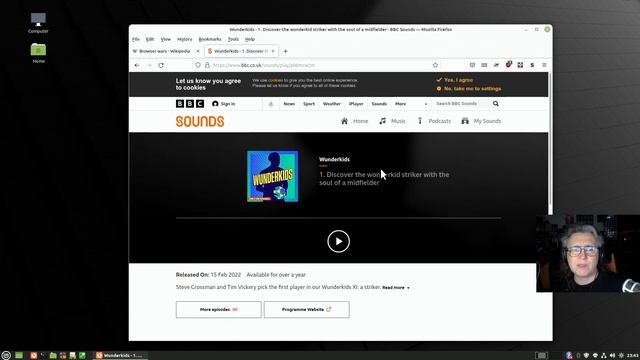Close the Wunderkids tab
This screenshot has height=360, width=640.
[x=273, y=51]
